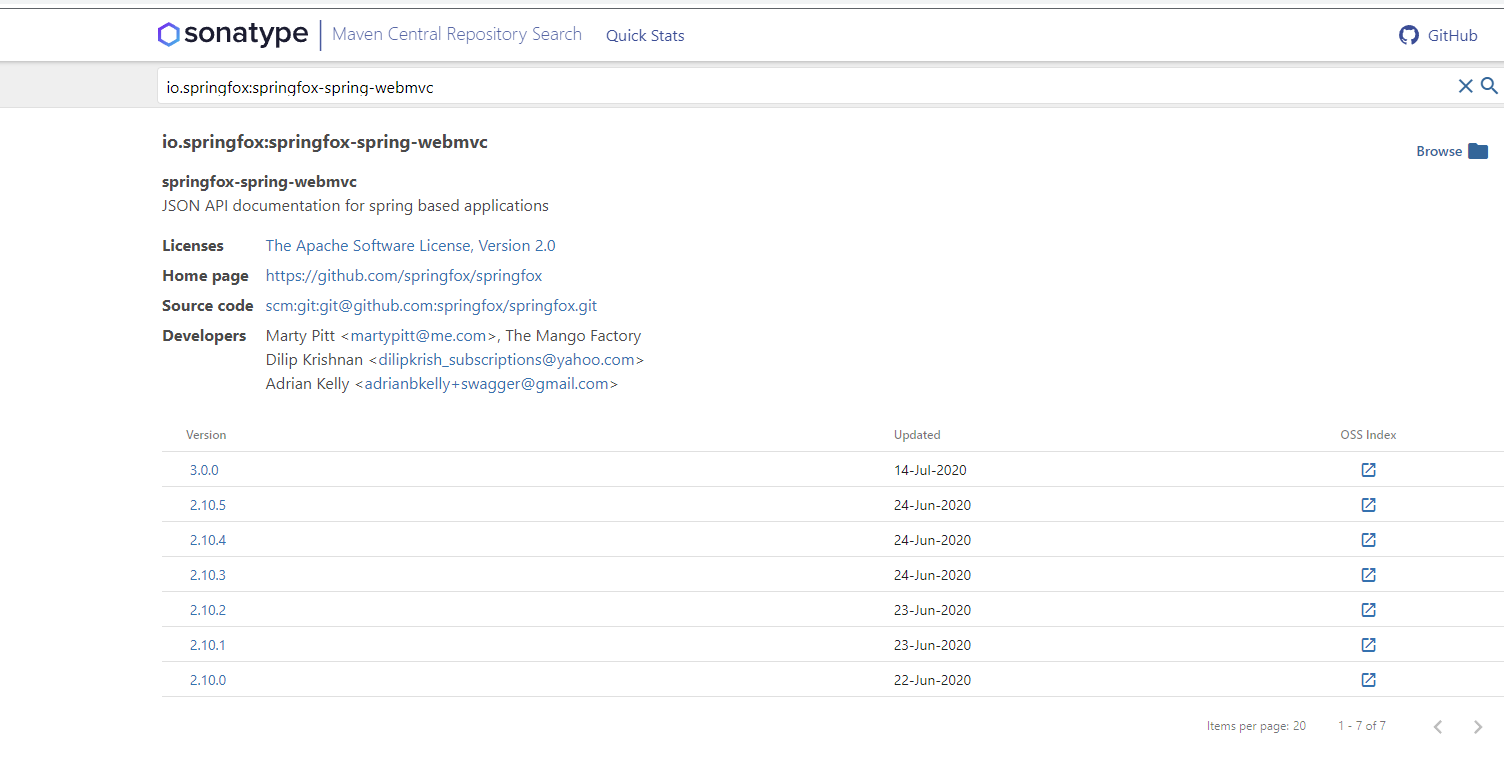Open OSS Index report for version 2.10.2
Viewport: 1504px width, 776px height.
pyautogui.click(x=1368, y=609)
